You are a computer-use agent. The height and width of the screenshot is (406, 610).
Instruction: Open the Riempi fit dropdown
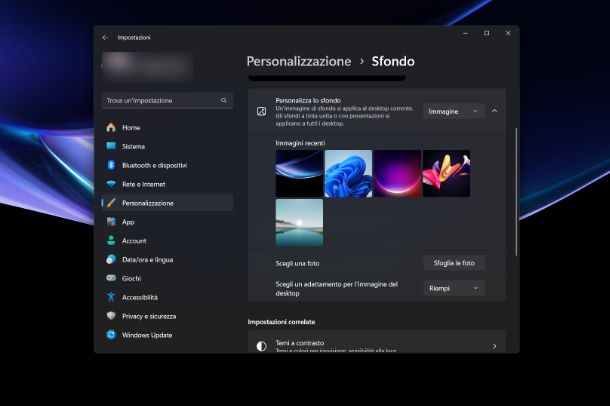[x=453, y=288]
